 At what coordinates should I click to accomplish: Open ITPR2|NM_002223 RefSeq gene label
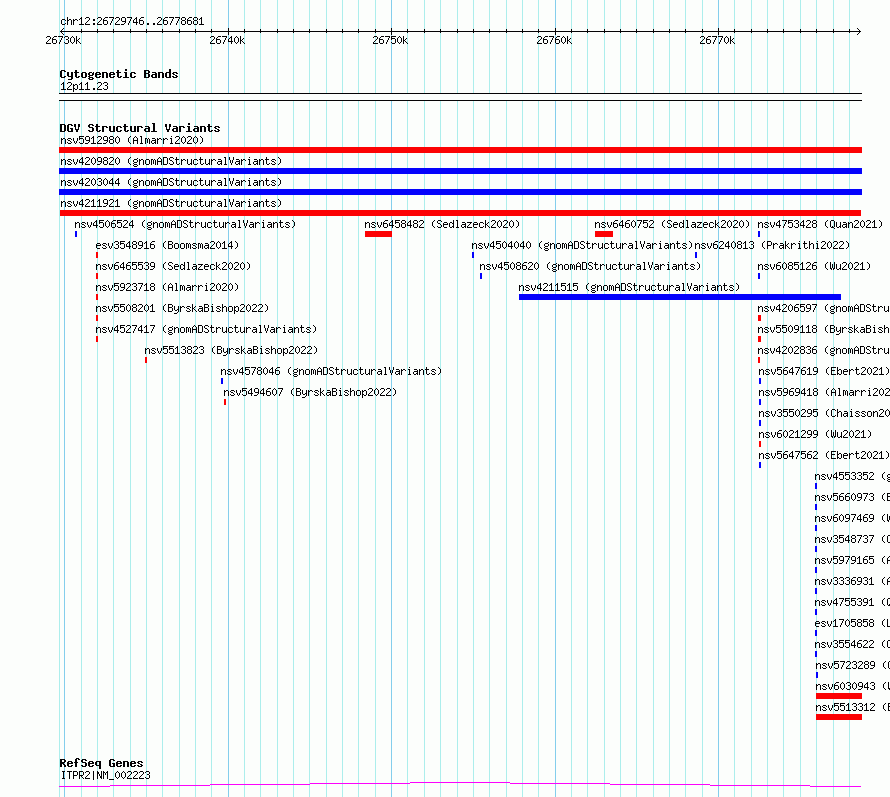tap(105, 775)
